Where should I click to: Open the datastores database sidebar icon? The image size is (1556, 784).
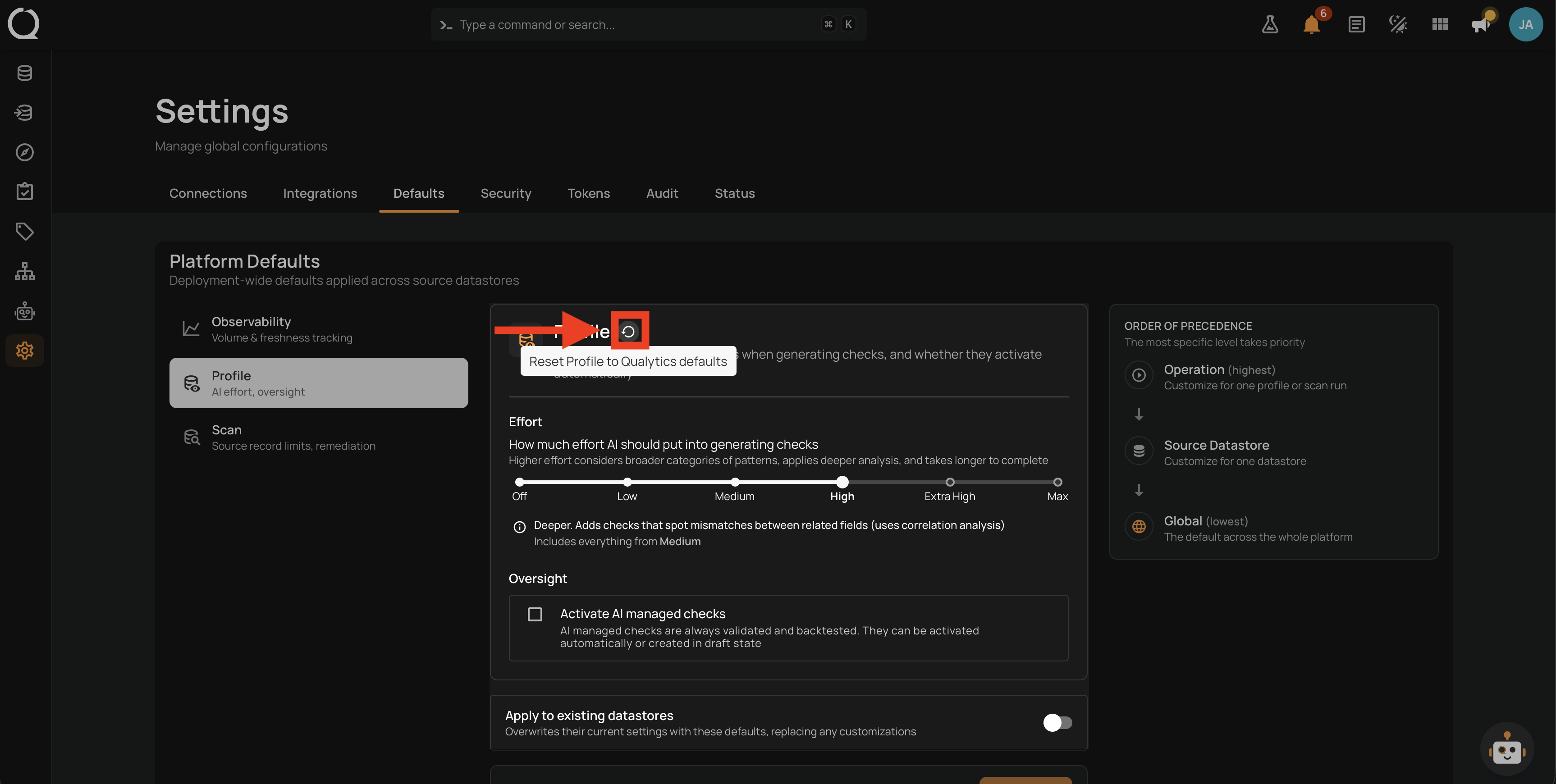coord(25,73)
